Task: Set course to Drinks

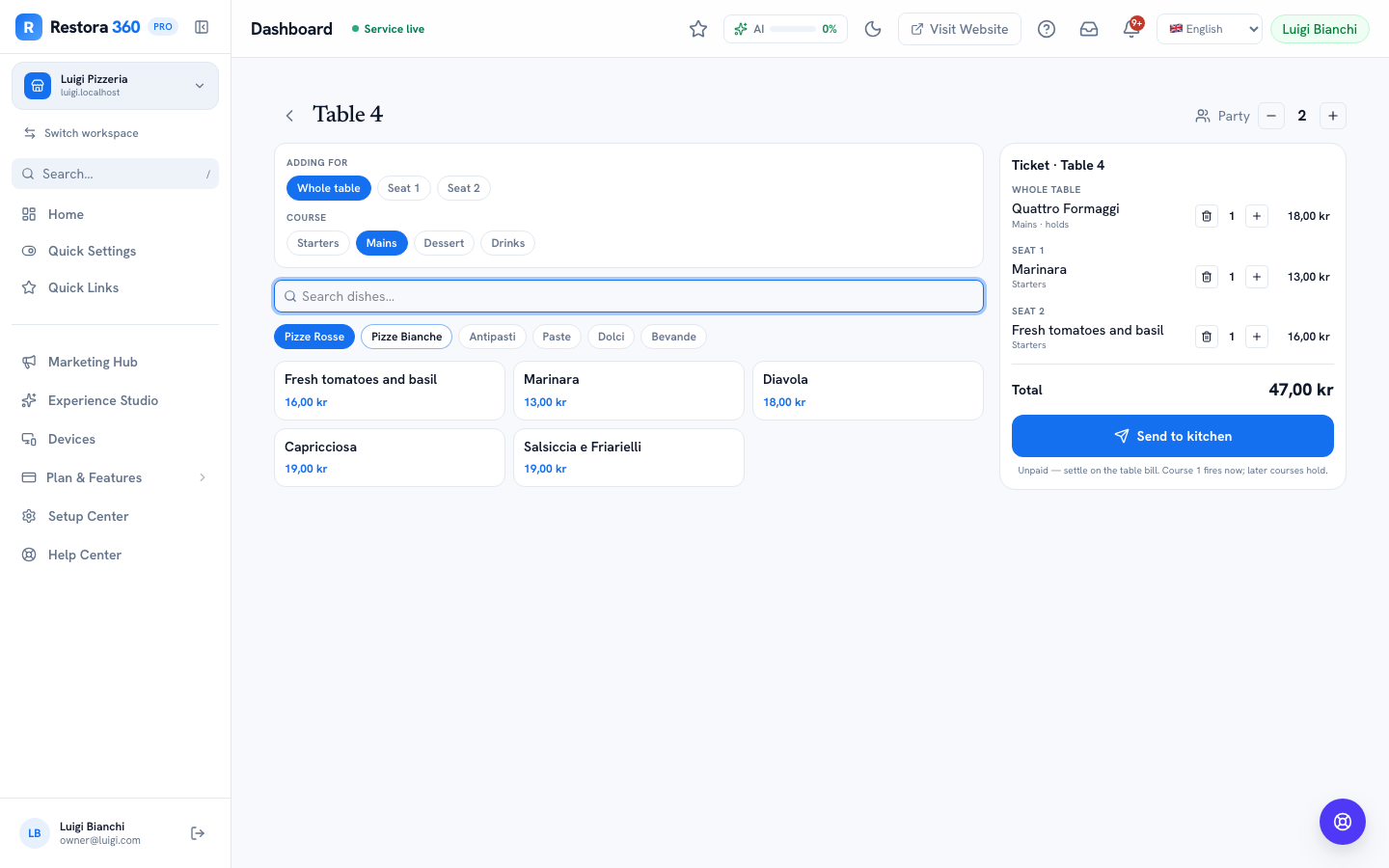Action: [508, 243]
